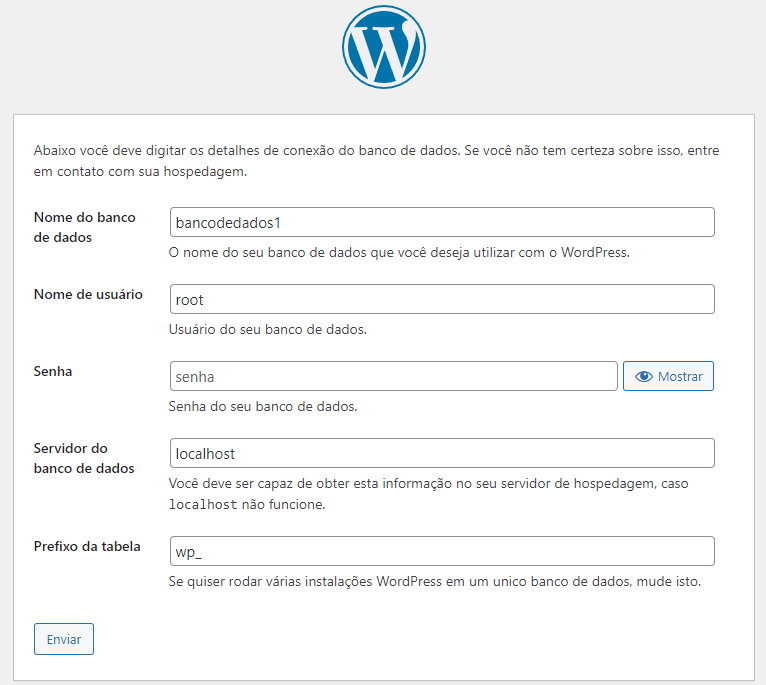766x685 pixels.
Task: Select the Senha password input field
Action: point(393,376)
